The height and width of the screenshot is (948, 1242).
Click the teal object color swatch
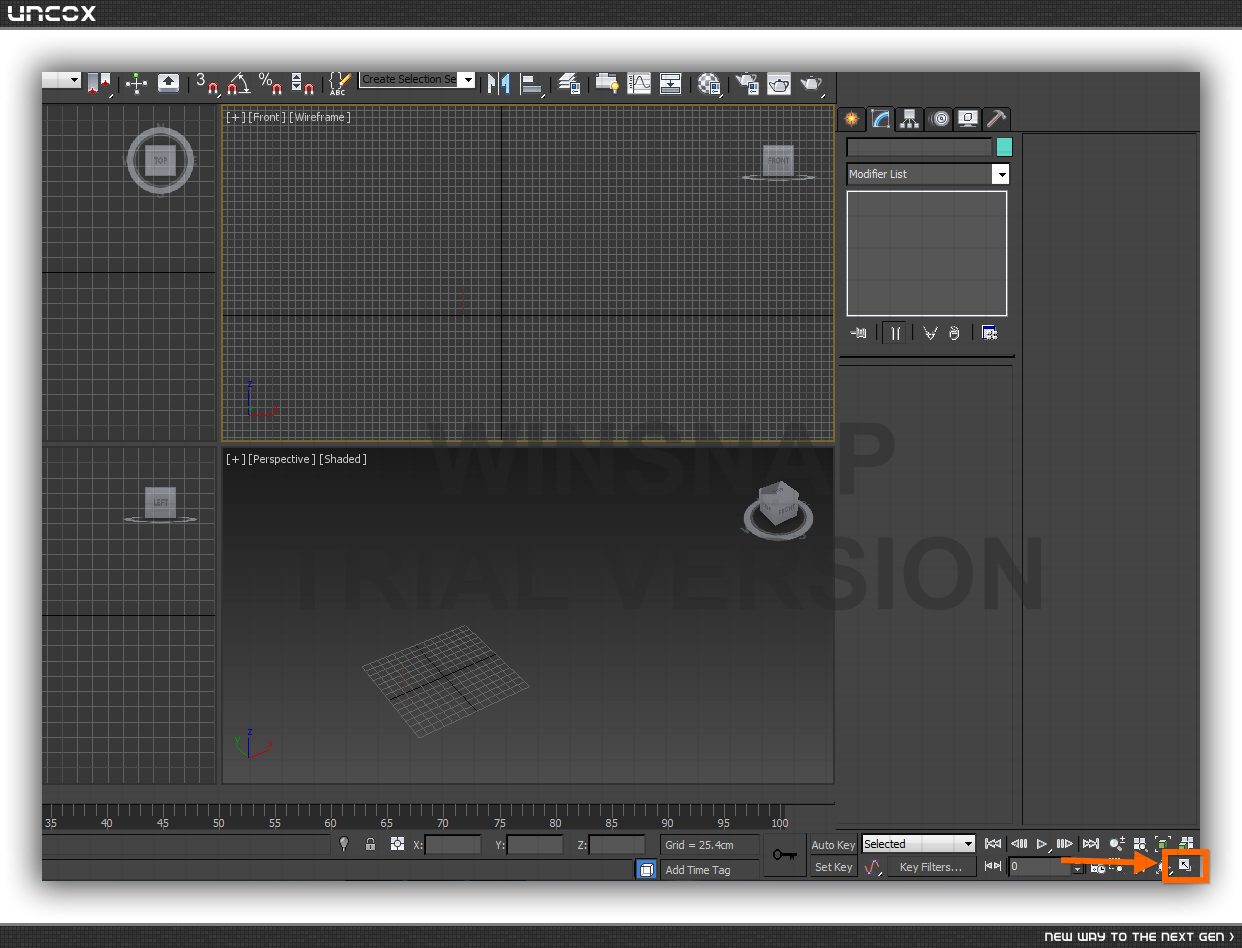pyautogui.click(x=1004, y=147)
